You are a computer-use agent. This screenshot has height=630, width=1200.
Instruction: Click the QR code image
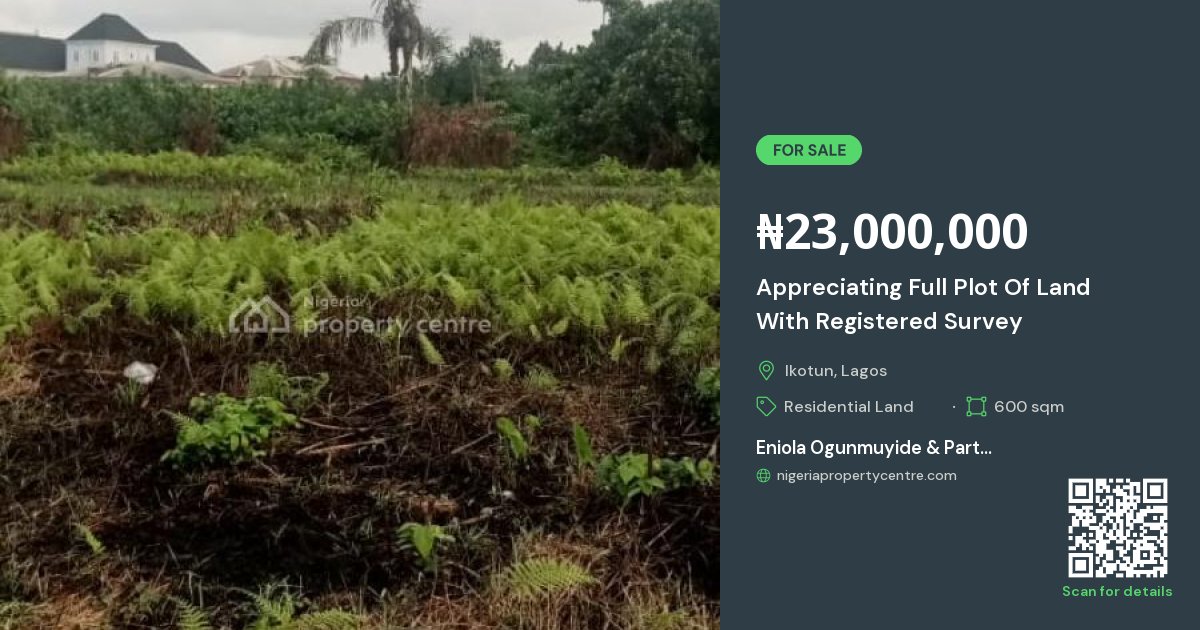click(x=1117, y=527)
